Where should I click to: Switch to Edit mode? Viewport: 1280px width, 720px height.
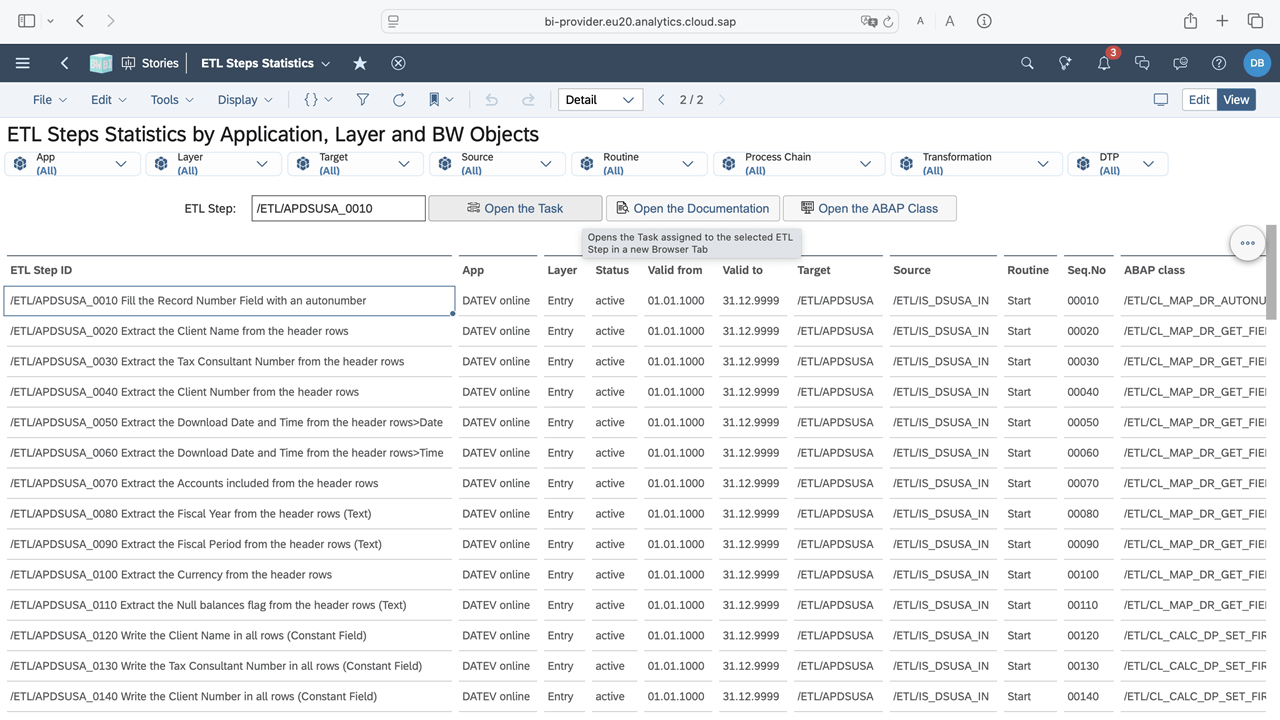coord(1199,100)
